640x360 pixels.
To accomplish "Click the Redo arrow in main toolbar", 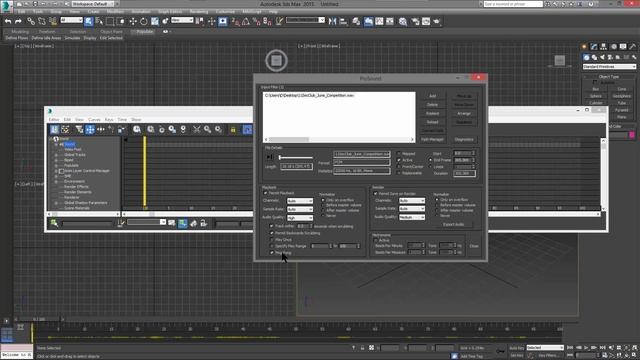I will click(x=18, y=21).
